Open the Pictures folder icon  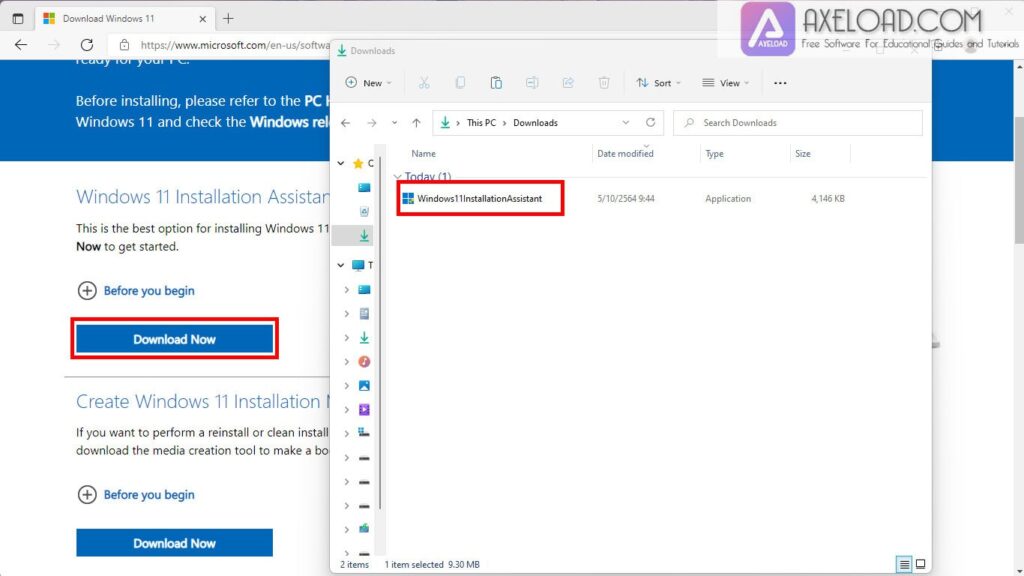click(x=364, y=386)
